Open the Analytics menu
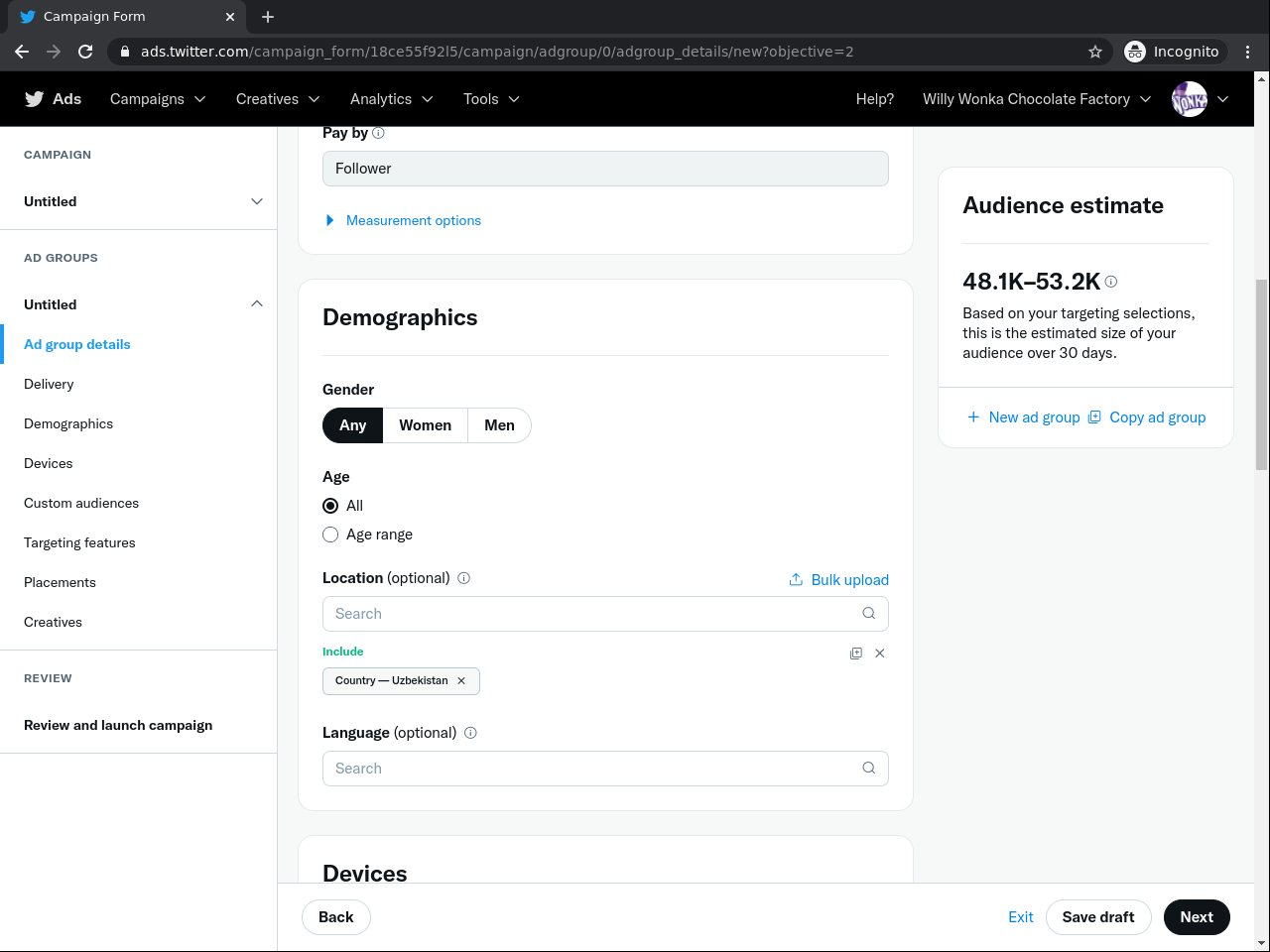The height and width of the screenshot is (952, 1270). 391,99
